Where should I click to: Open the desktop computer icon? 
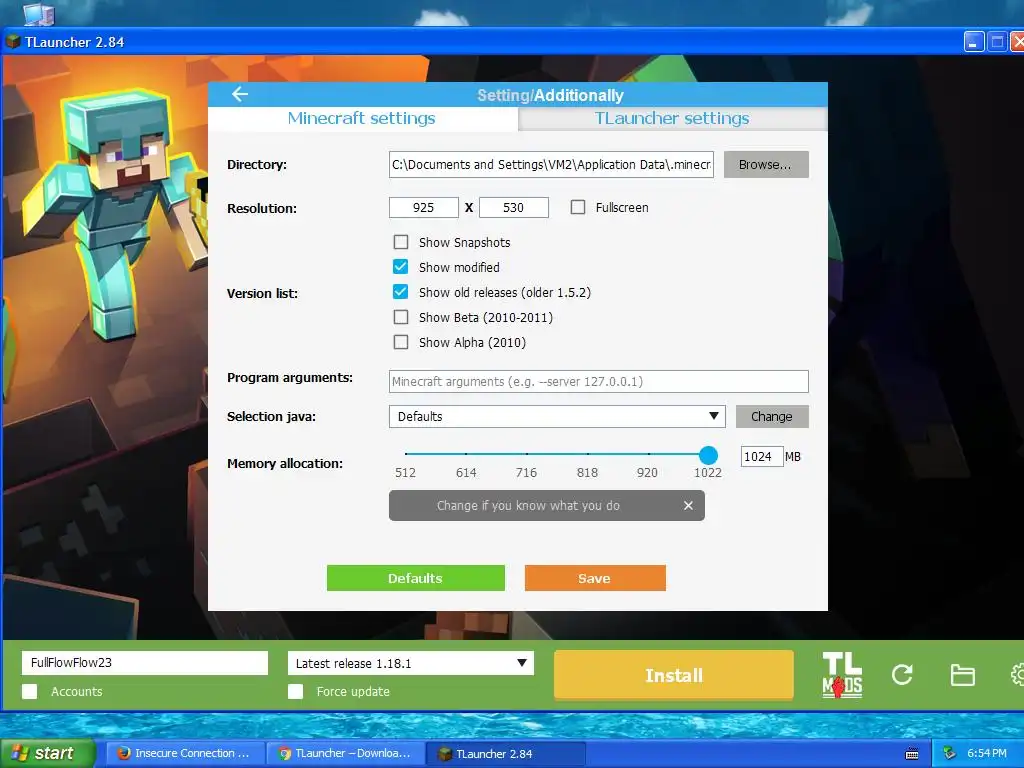[39, 13]
